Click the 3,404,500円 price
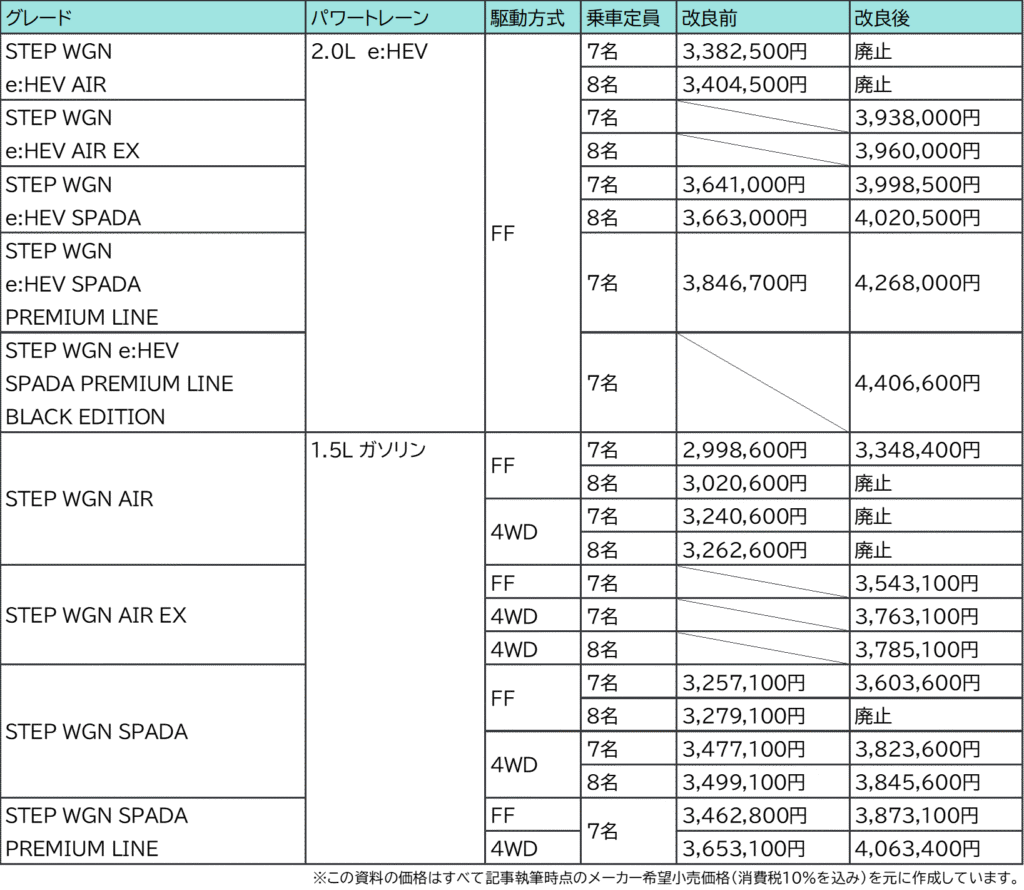The width and height of the screenshot is (1024, 890). pos(744,85)
